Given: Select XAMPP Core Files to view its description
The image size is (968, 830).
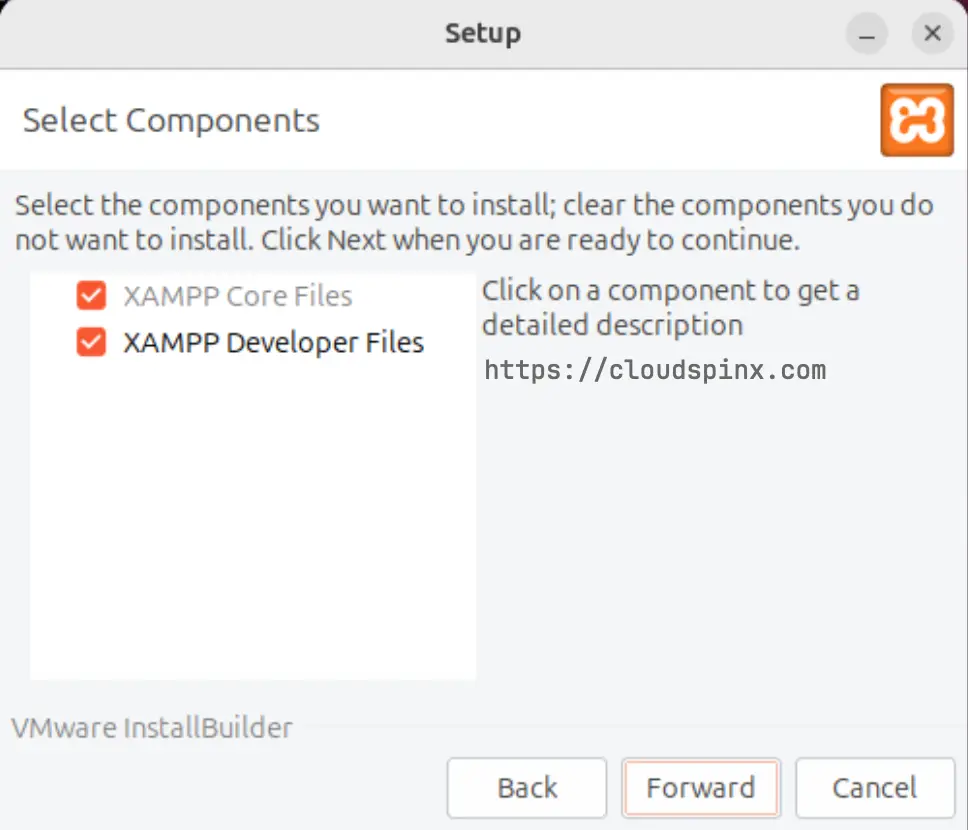Looking at the screenshot, I should pos(238,295).
